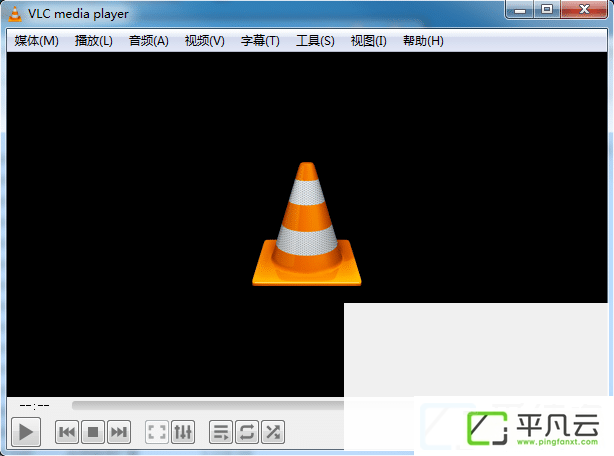Click the VLC cone title bar icon
The width and height of the screenshot is (614, 456).
click(x=15, y=14)
